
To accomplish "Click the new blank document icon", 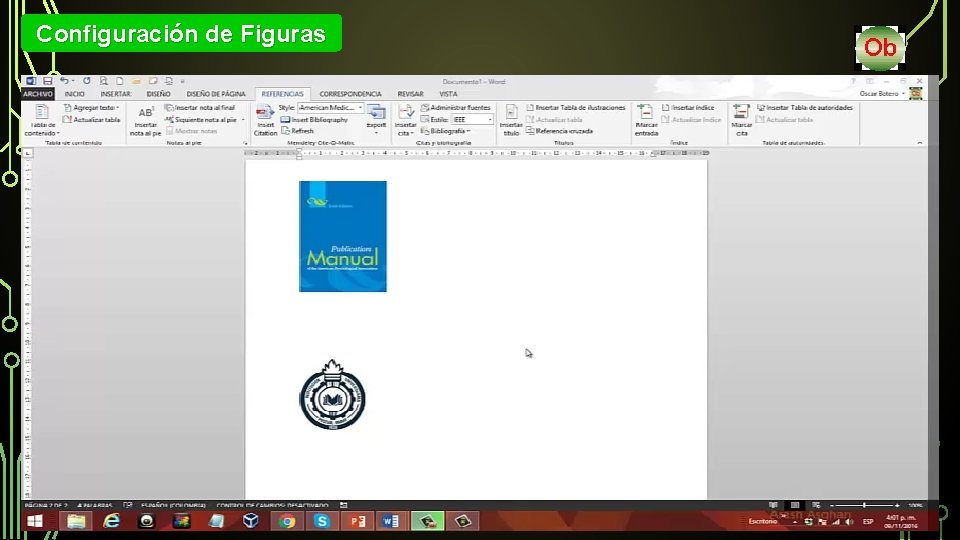I will click(120, 81).
